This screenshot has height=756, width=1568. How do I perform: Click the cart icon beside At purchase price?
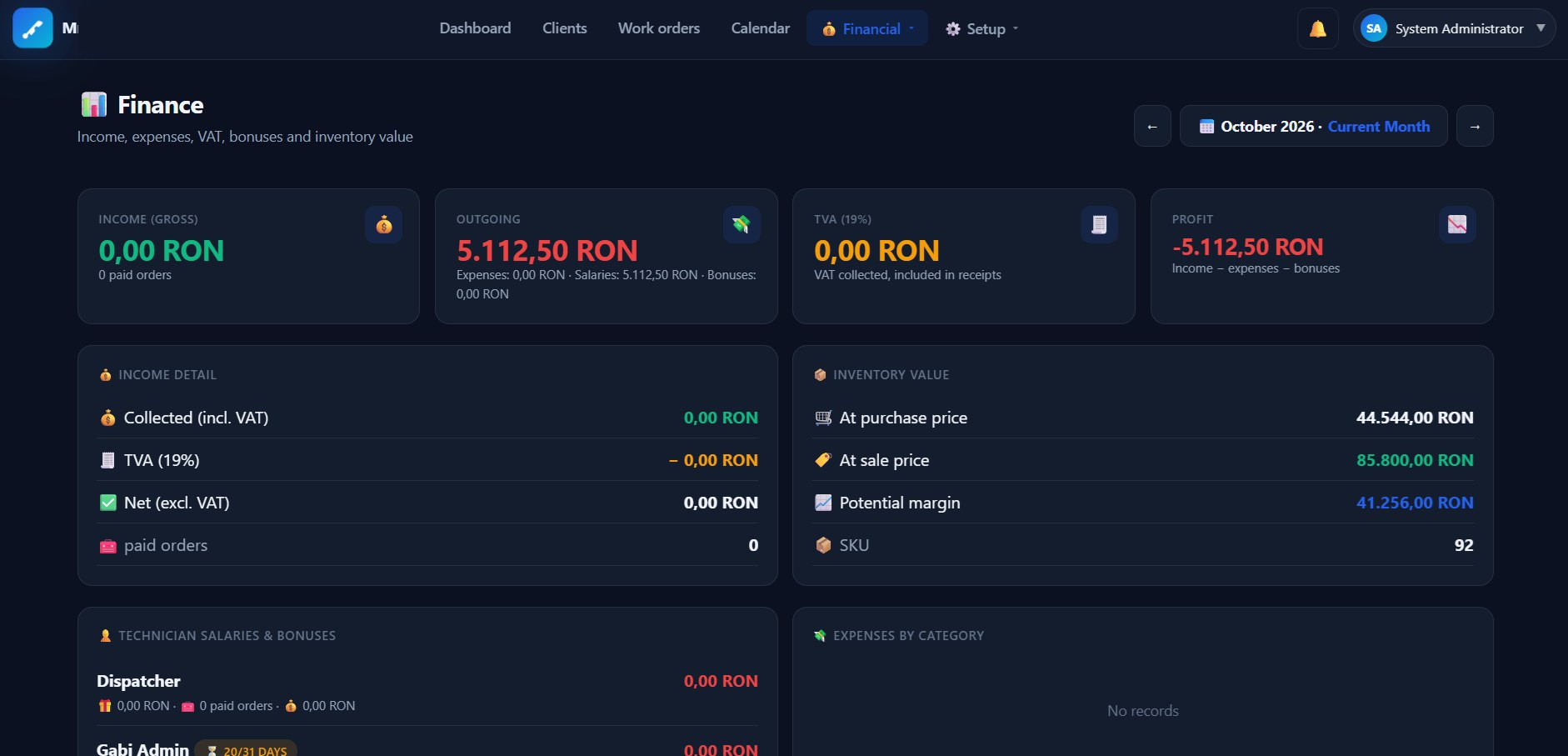(823, 418)
